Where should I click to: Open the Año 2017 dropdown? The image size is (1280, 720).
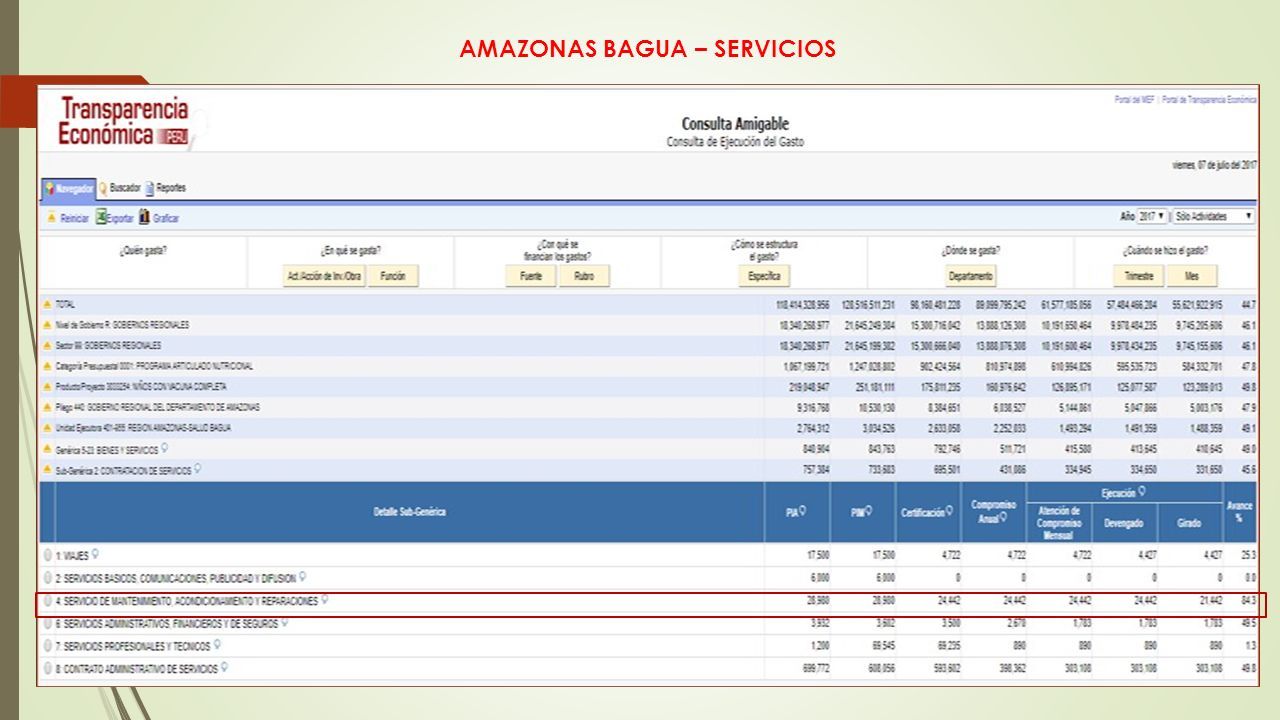coord(1152,216)
